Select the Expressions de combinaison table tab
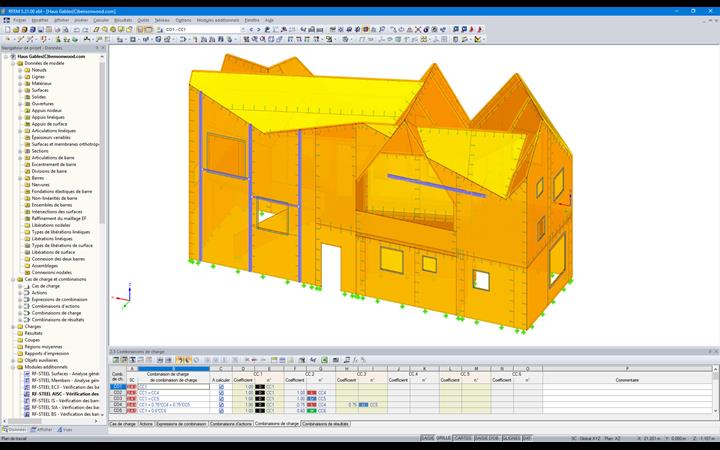Viewport: 720px width, 450px height. (x=181, y=424)
